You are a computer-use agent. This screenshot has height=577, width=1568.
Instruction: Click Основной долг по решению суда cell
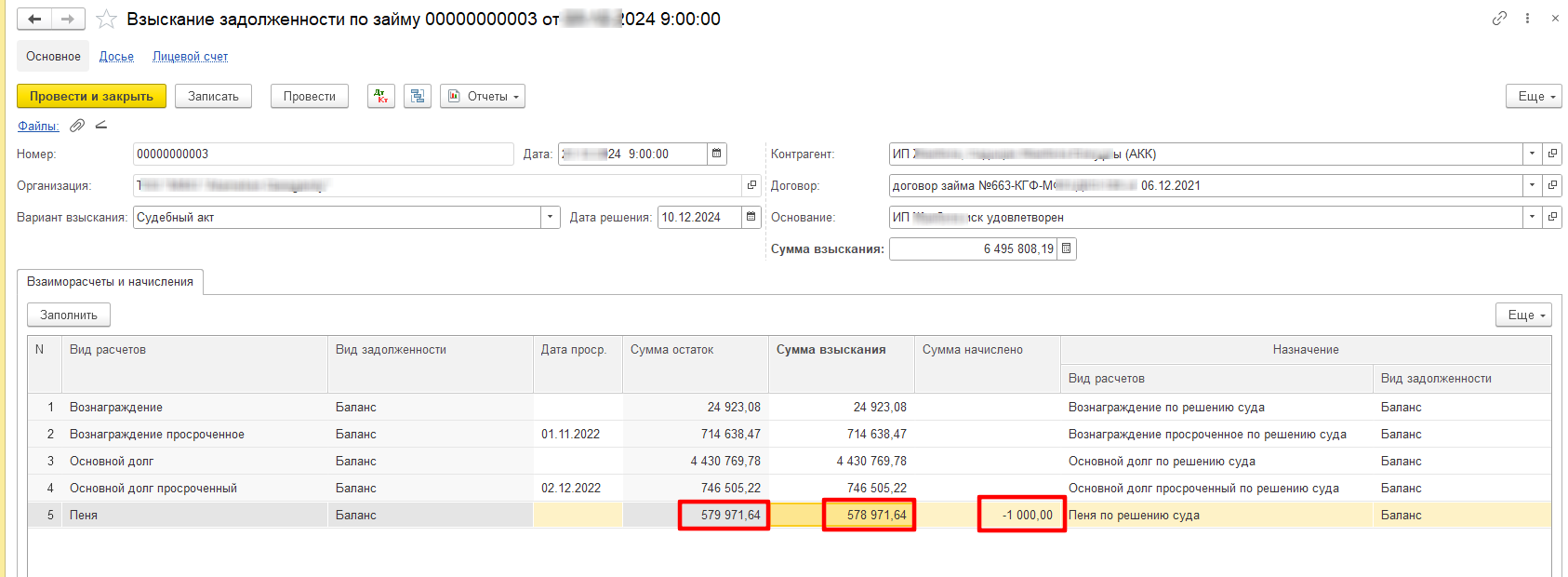1216,461
